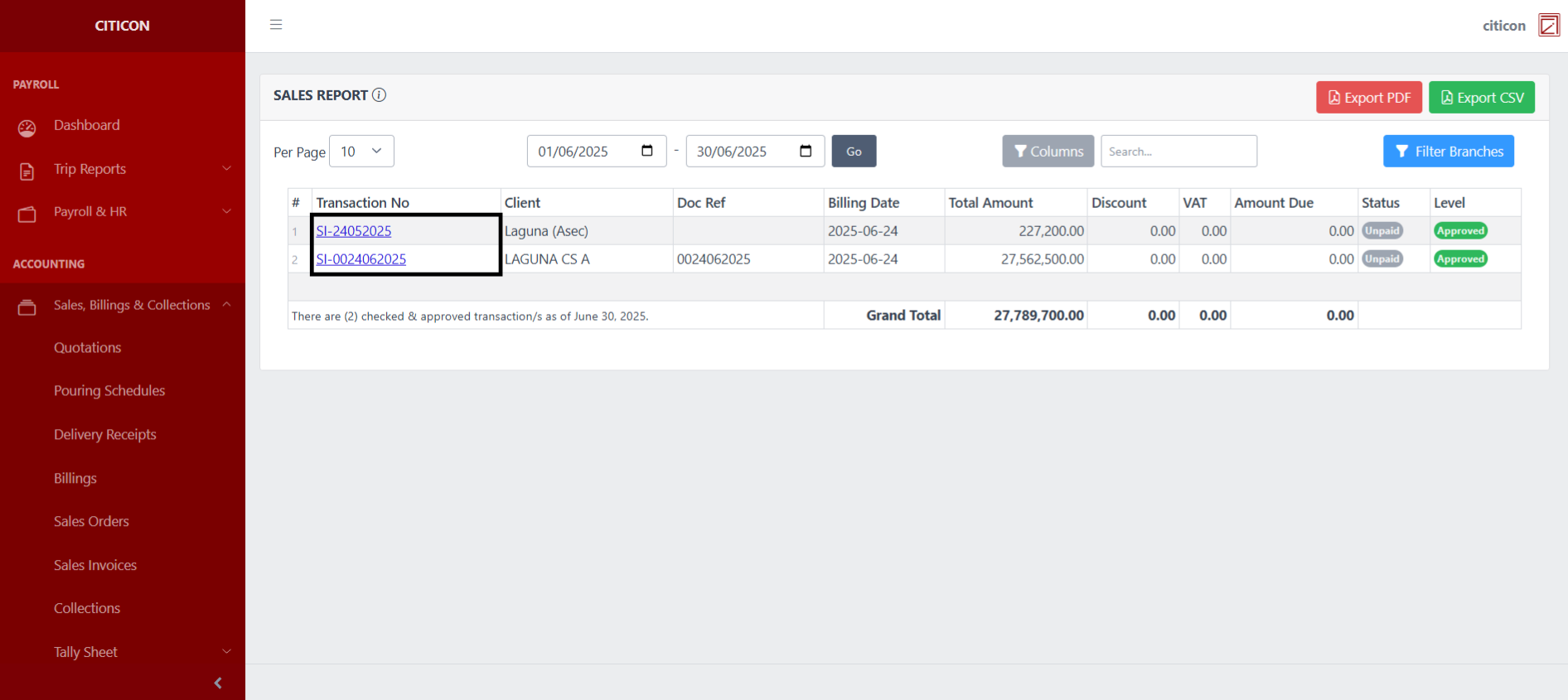Image resolution: width=1568 pixels, height=700 pixels.
Task: Export the report as PDF
Action: (1368, 98)
